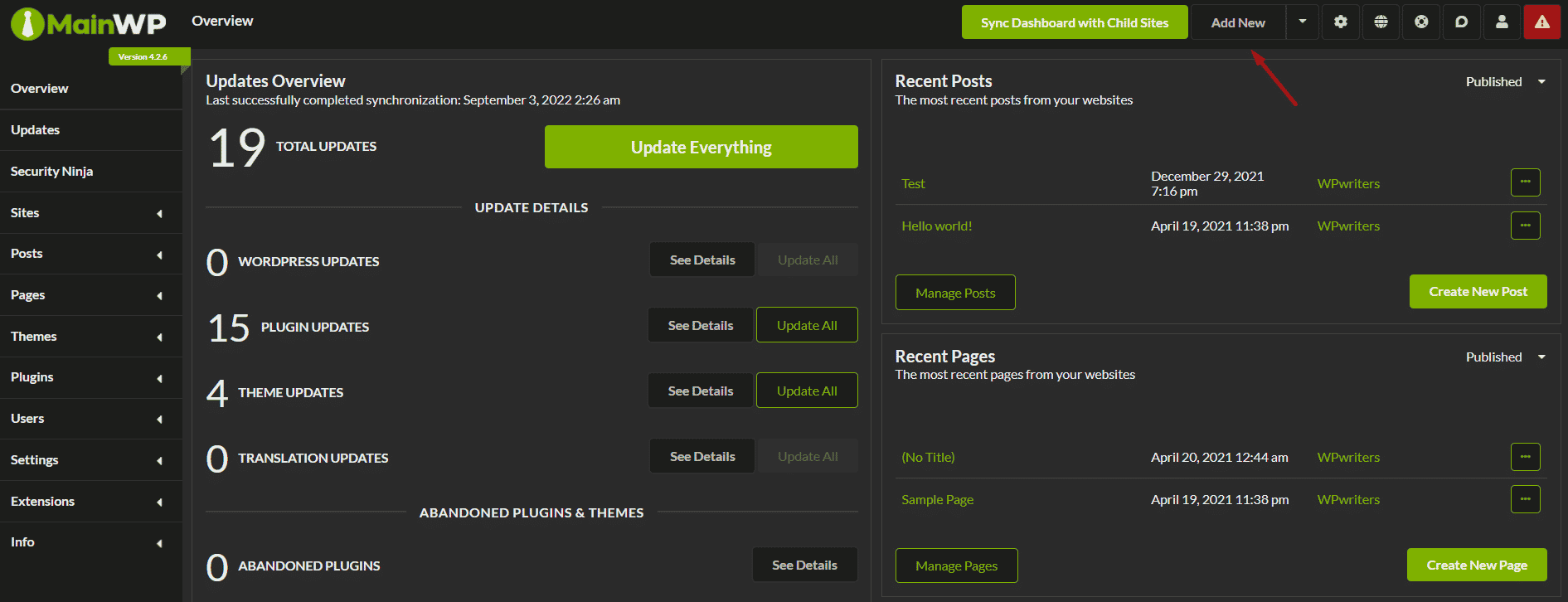Open actions menu for the Test post
The height and width of the screenshot is (602, 1568).
coord(1525,182)
